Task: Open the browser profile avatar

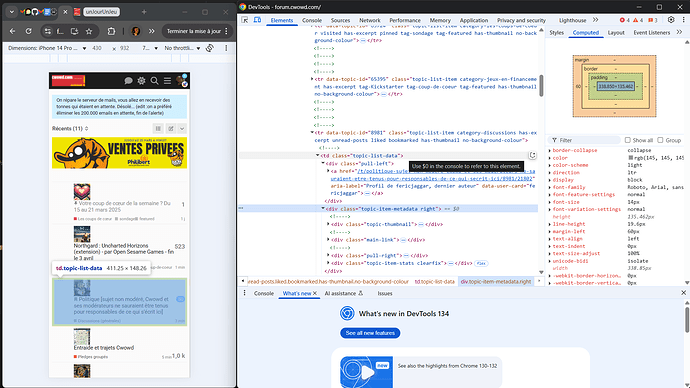Action: (x=136, y=31)
